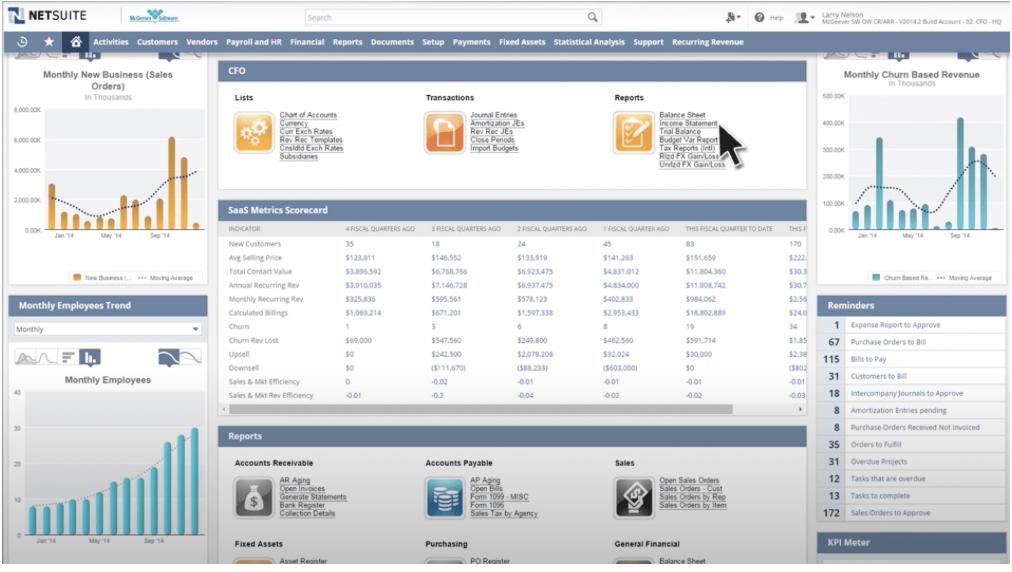Open the Shortcuts star icon
This screenshot has height=572, width=1012.
pos(49,42)
